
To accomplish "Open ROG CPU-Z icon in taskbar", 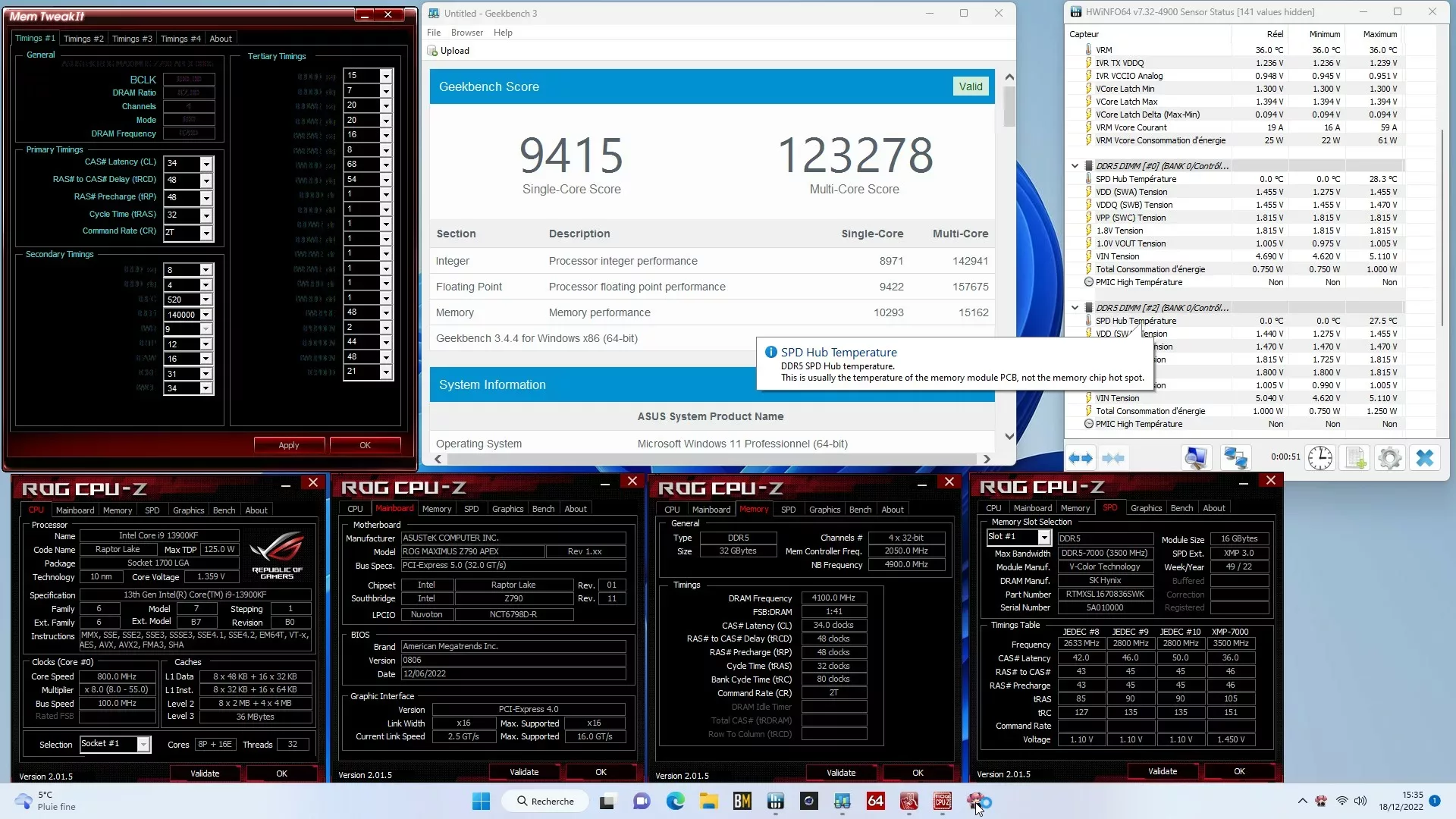I will (942, 801).
